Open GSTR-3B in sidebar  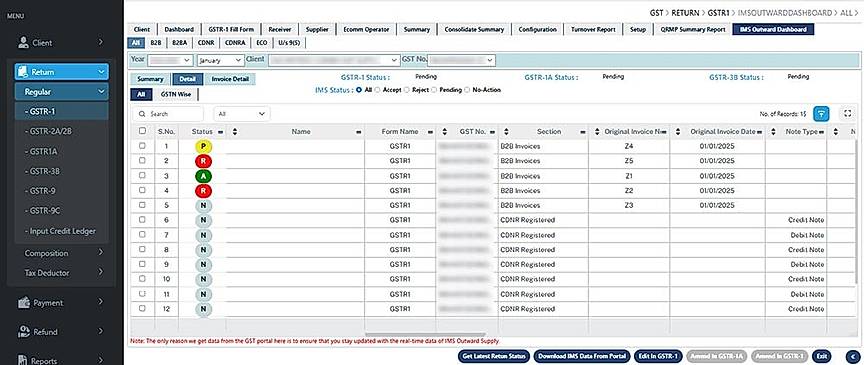(42, 171)
